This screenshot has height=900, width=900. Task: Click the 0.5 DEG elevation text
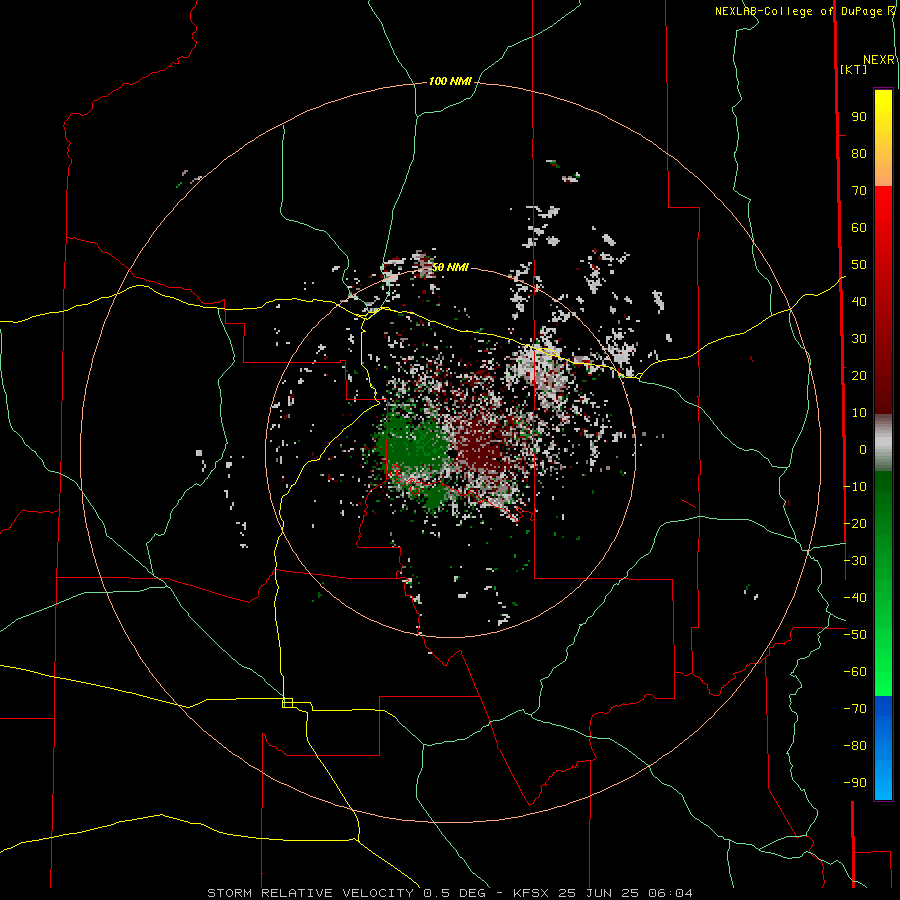(455, 893)
